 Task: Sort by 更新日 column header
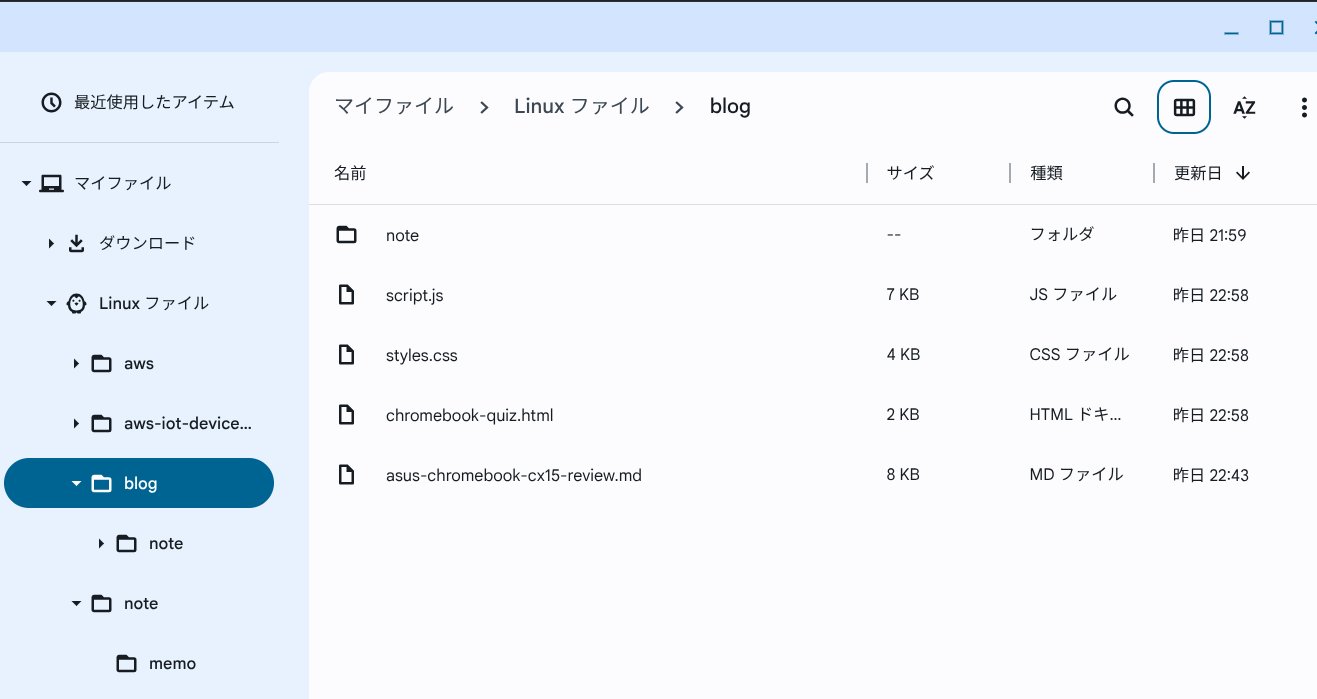pos(1198,173)
